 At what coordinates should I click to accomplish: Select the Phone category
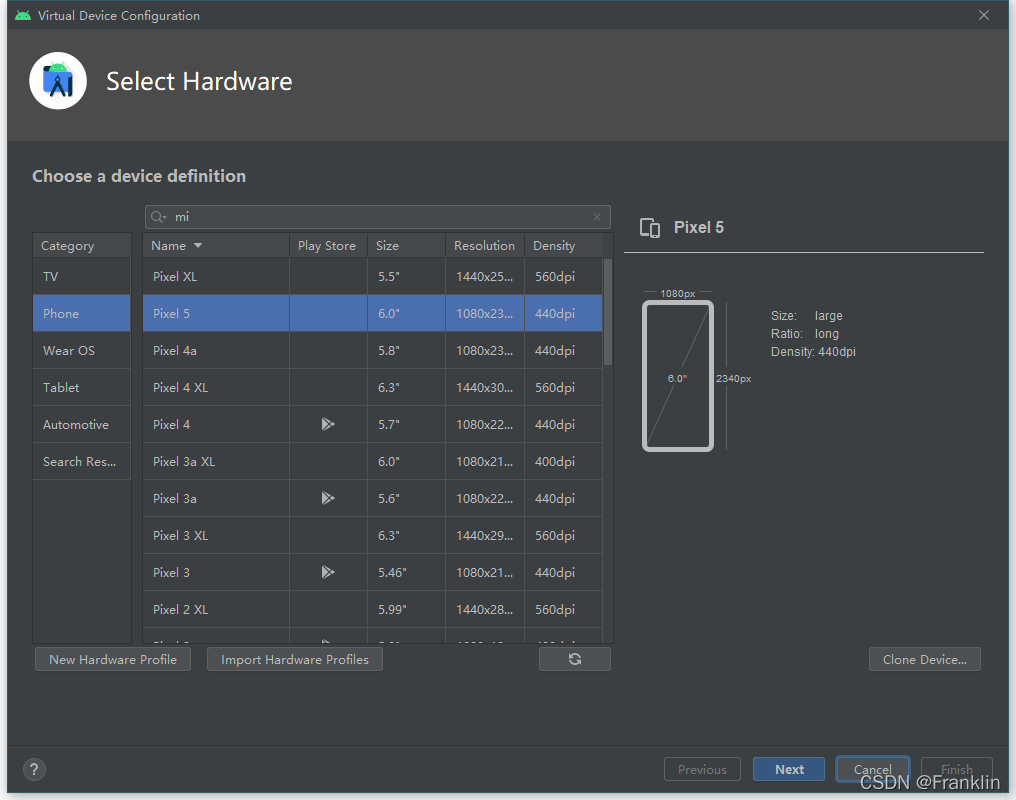[82, 314]
